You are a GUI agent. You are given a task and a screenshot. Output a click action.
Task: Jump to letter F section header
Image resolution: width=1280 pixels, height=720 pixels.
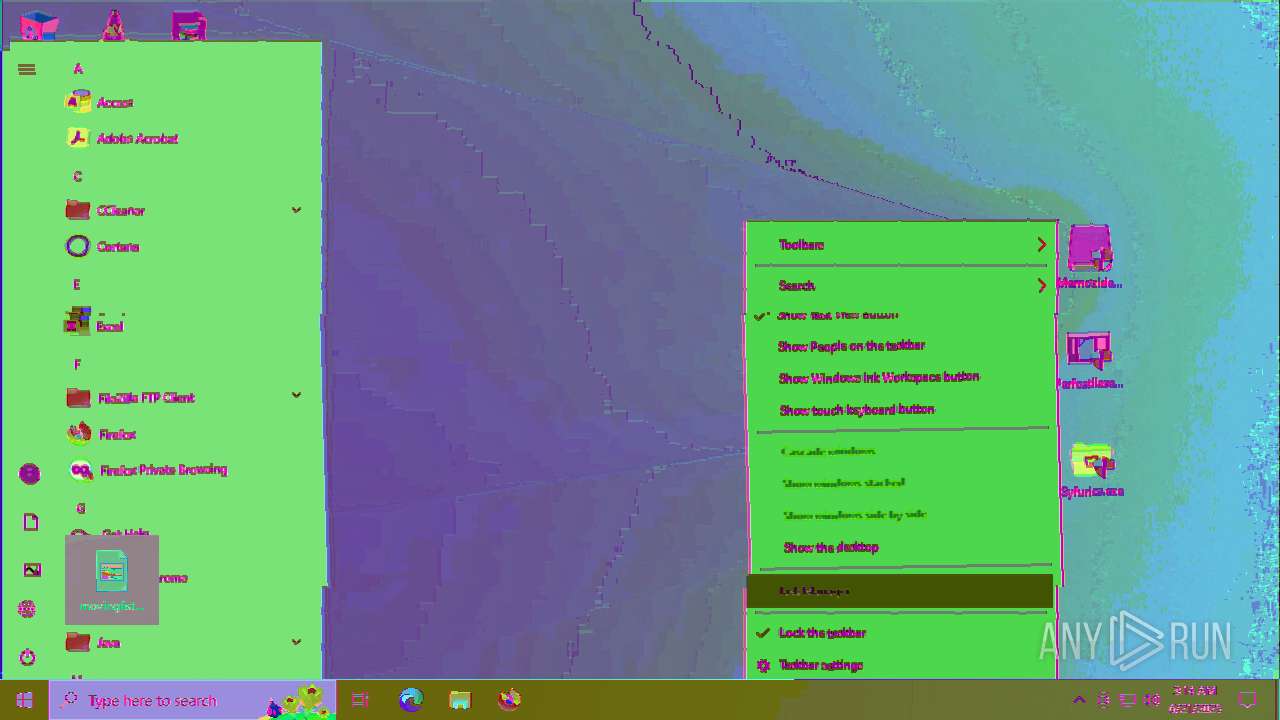(x=78, y=365)
